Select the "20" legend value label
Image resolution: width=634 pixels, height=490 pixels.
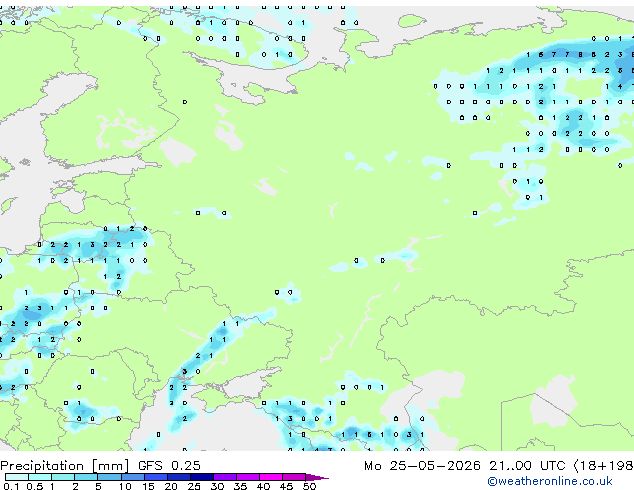coord(171,486)
